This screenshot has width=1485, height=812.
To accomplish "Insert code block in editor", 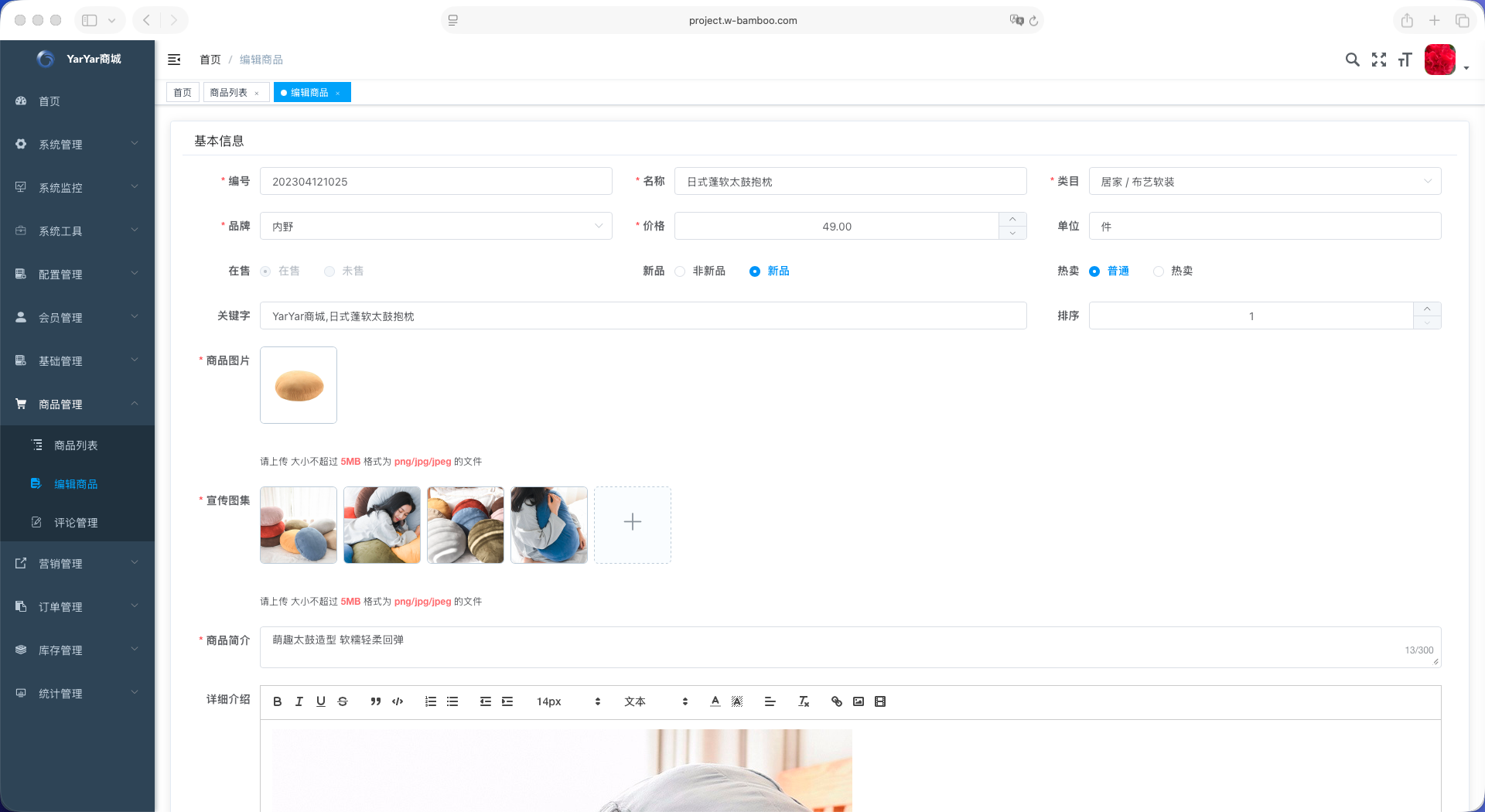I will click(x=398, y=701).
